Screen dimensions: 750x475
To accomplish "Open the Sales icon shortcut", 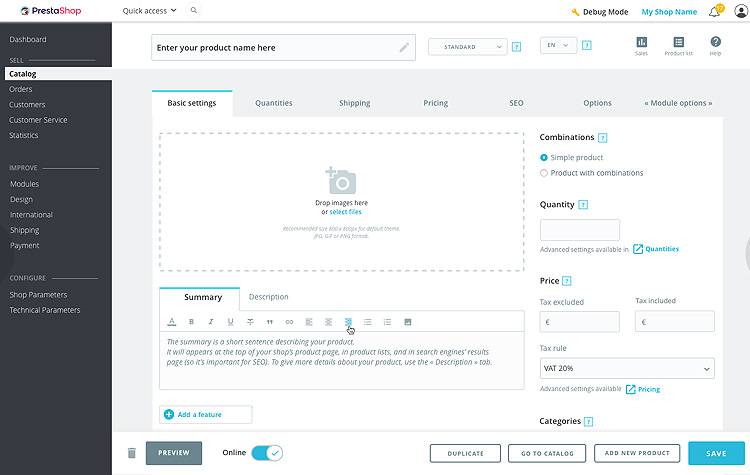I will coord(641,42).
